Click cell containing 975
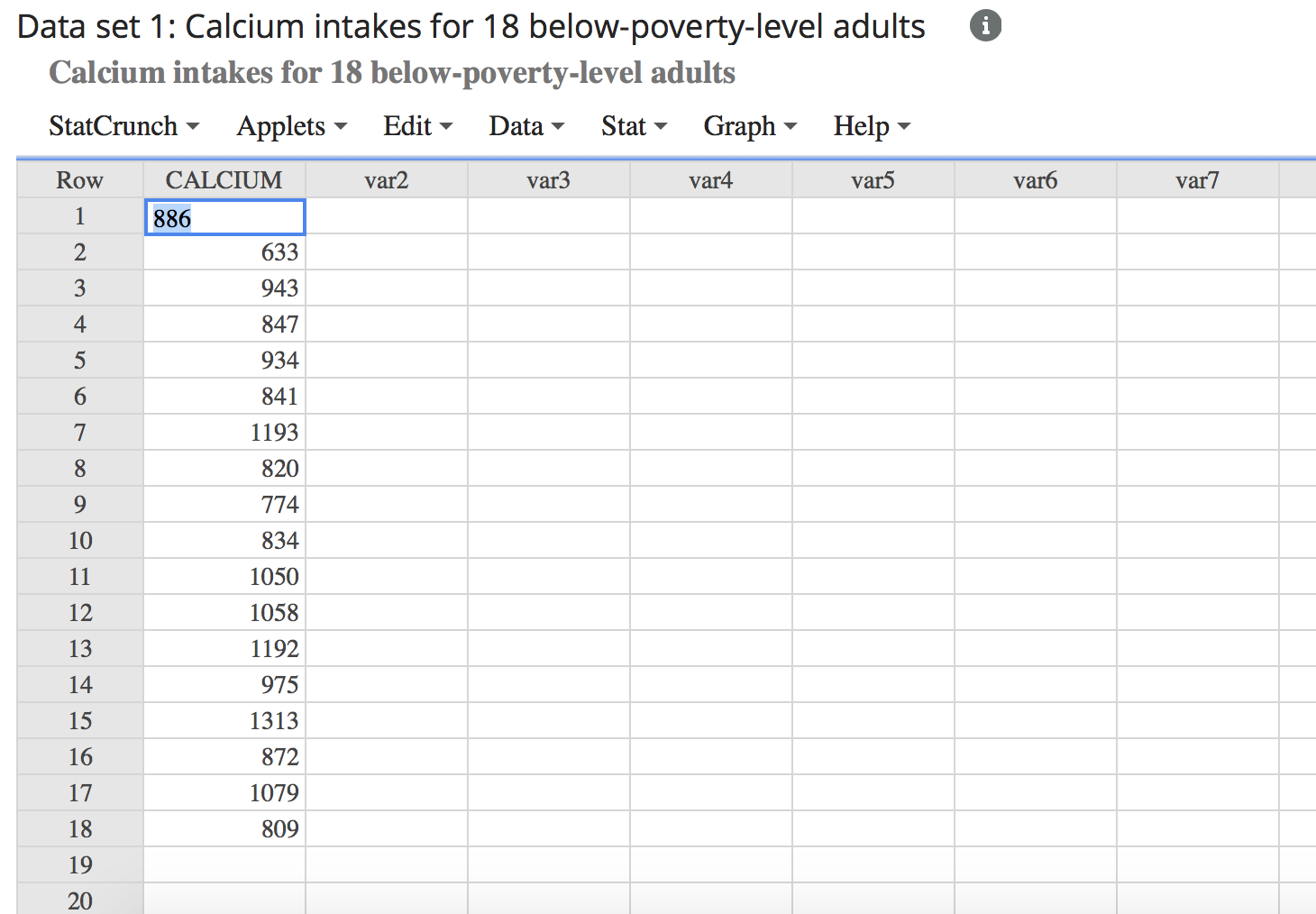This screenshot has height=914, width=1316. [x=224, y=685]
